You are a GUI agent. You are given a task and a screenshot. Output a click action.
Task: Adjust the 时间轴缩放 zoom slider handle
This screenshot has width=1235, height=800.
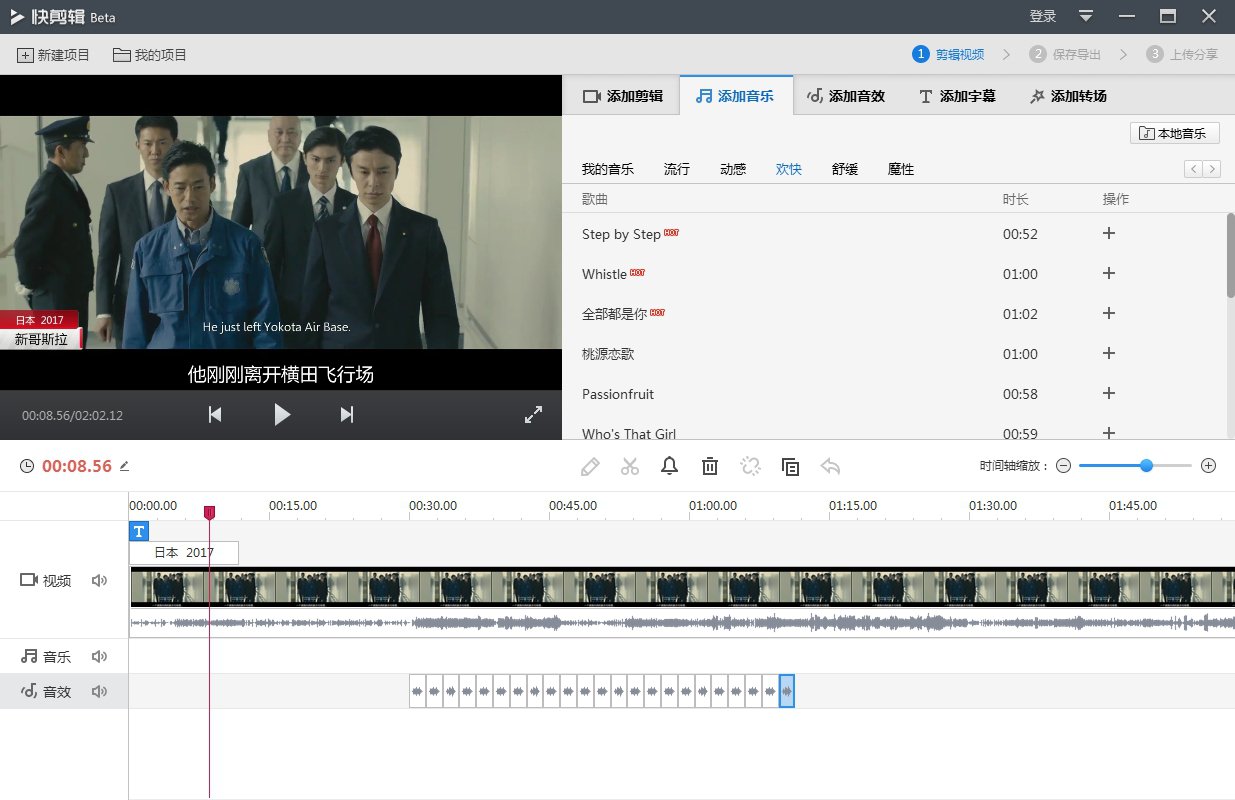tap(1146, 466)
